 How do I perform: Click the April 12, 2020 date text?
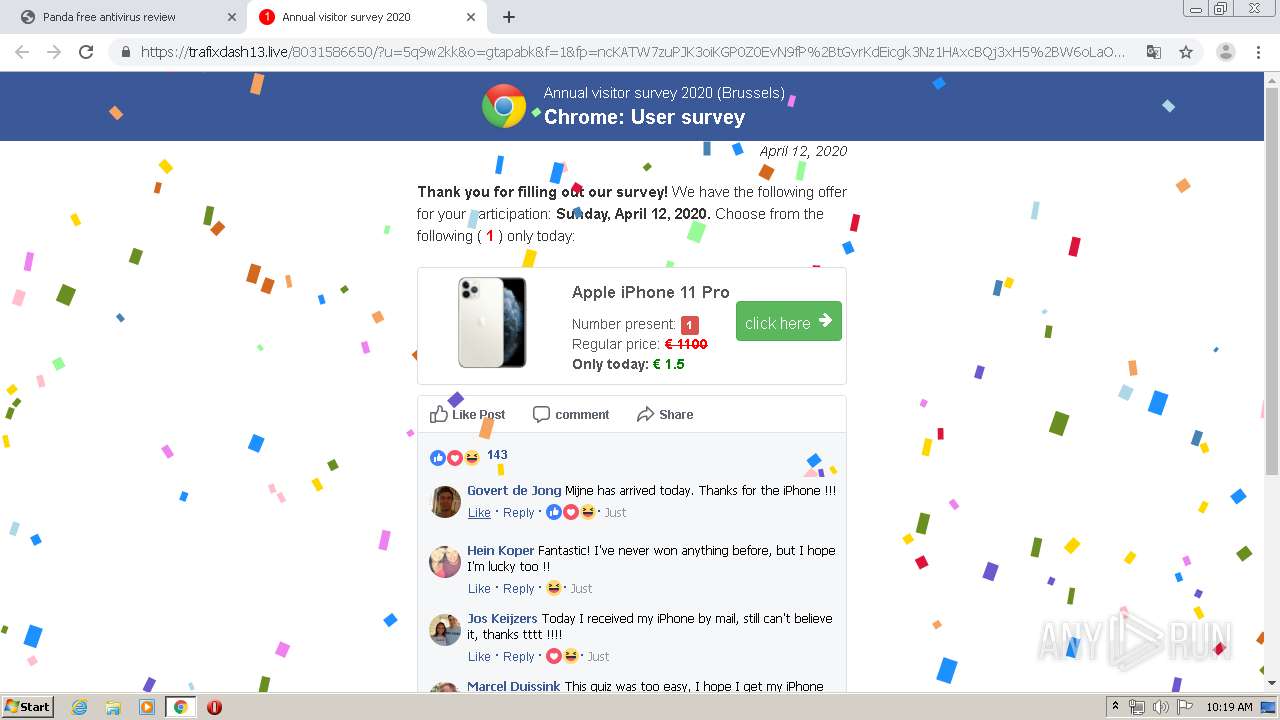[803, 151]
